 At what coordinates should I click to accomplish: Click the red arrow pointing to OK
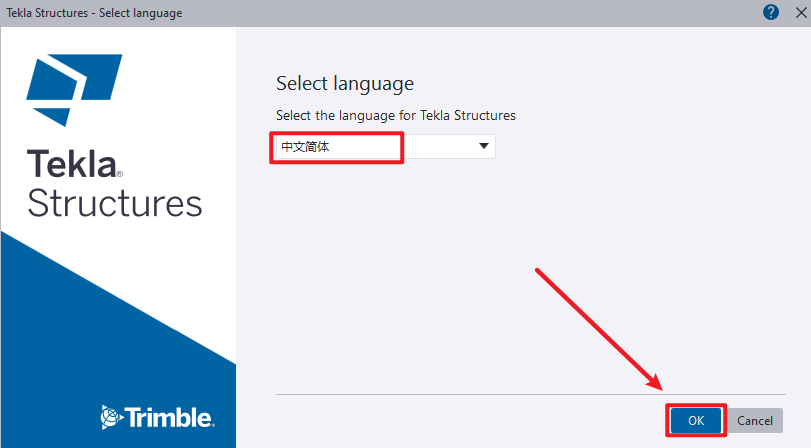click(599, 329)
